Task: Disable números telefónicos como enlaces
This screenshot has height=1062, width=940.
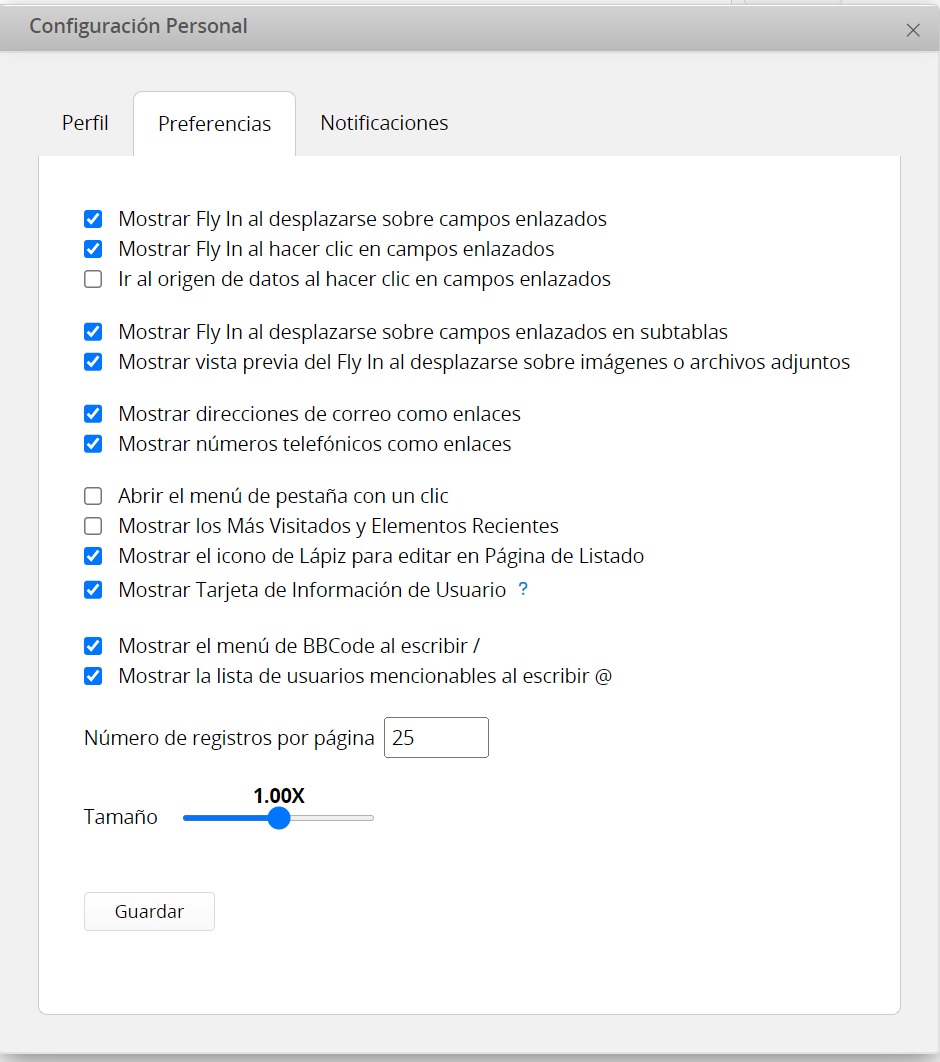Action: (93, 444)
